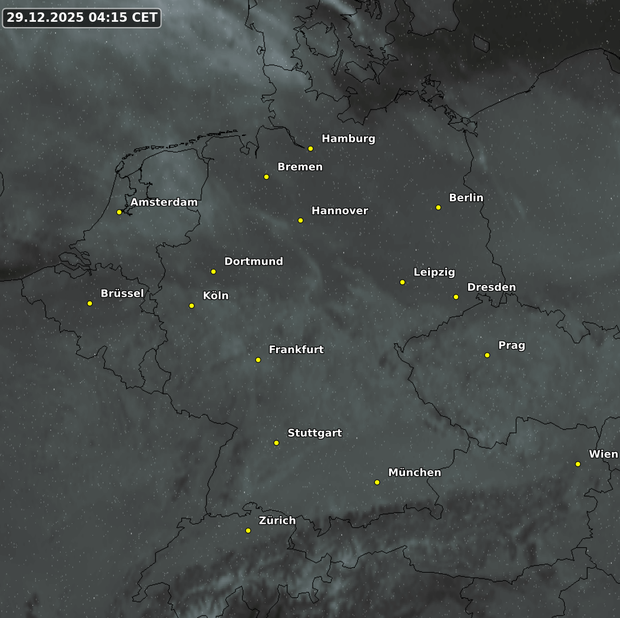This screenshot has height=618, width=620.
Task: Click the Hannover yellow marker dot
Action: click(300, 220)
